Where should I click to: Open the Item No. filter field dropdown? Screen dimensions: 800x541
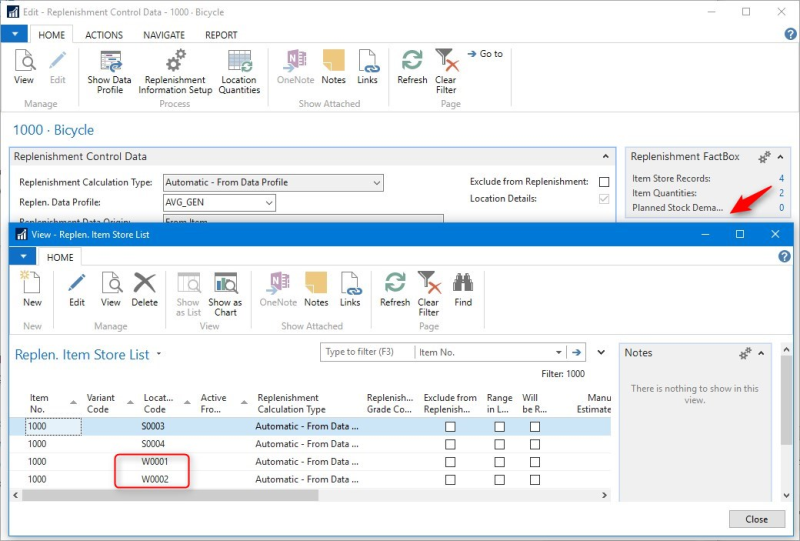(x=558, y=352)
